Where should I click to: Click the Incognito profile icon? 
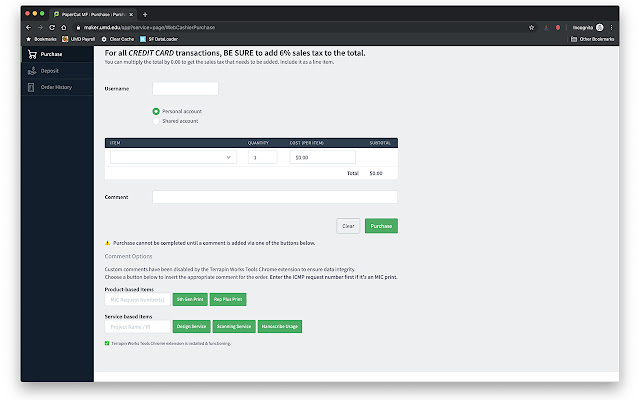click(x=600, y=27)
